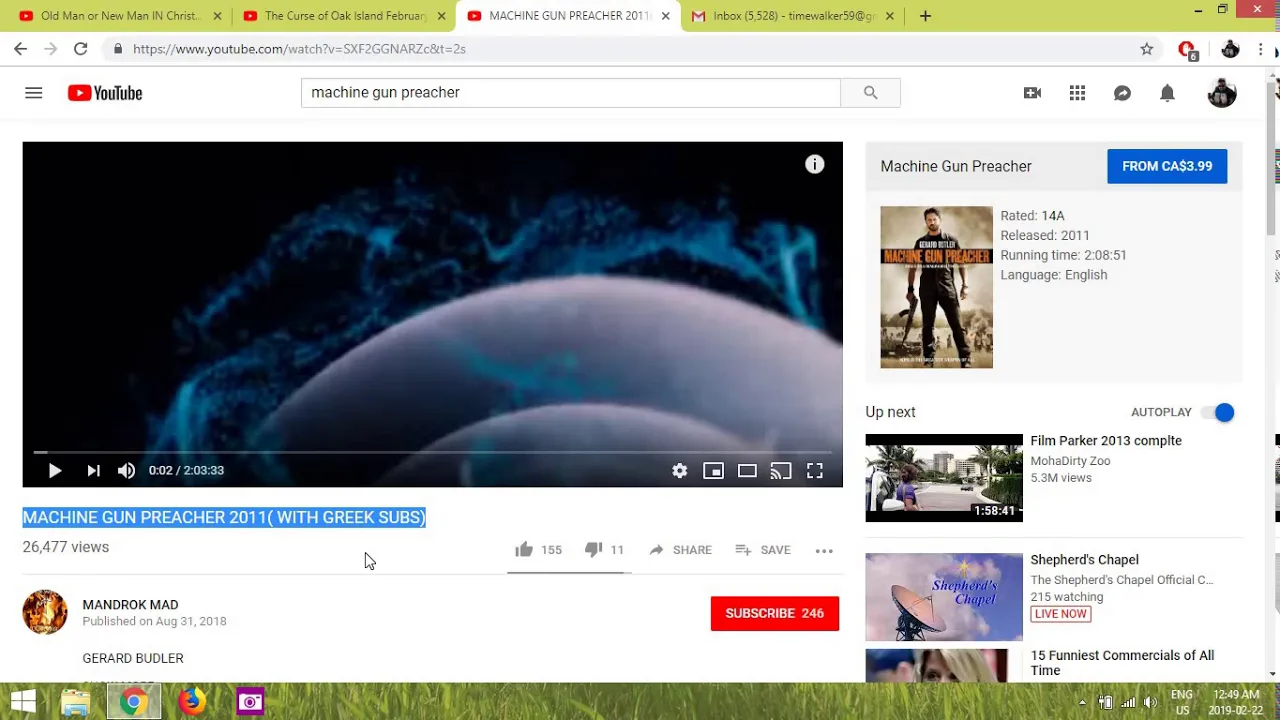Show hidden system tray icons
1280x720 pixels.
(1082, 702)
